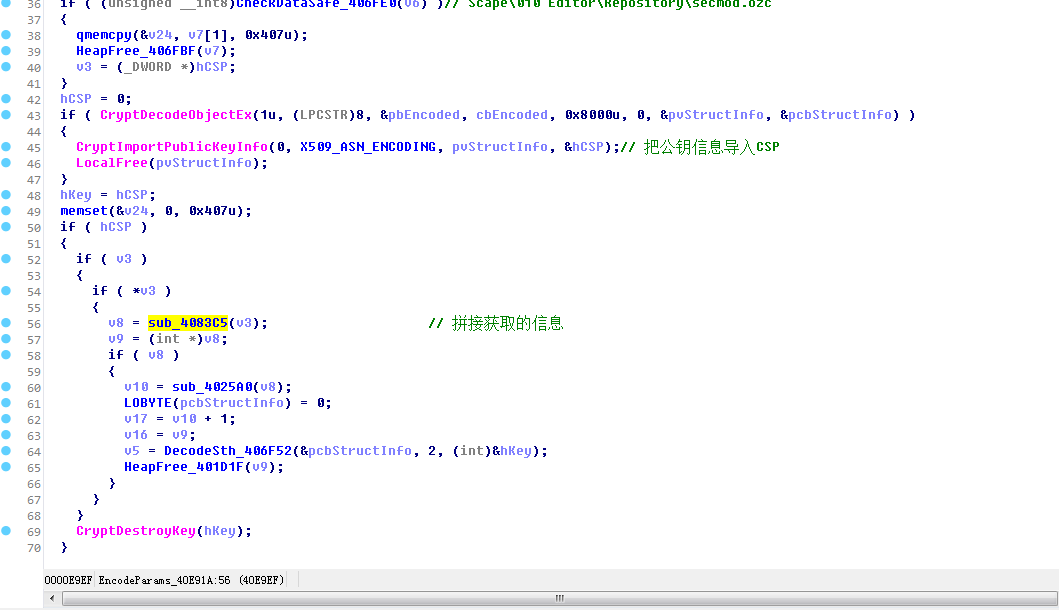Click the *v3 dereference on line 54
The height and width of the screenshot is (610, 1059).
pos(144,290)
